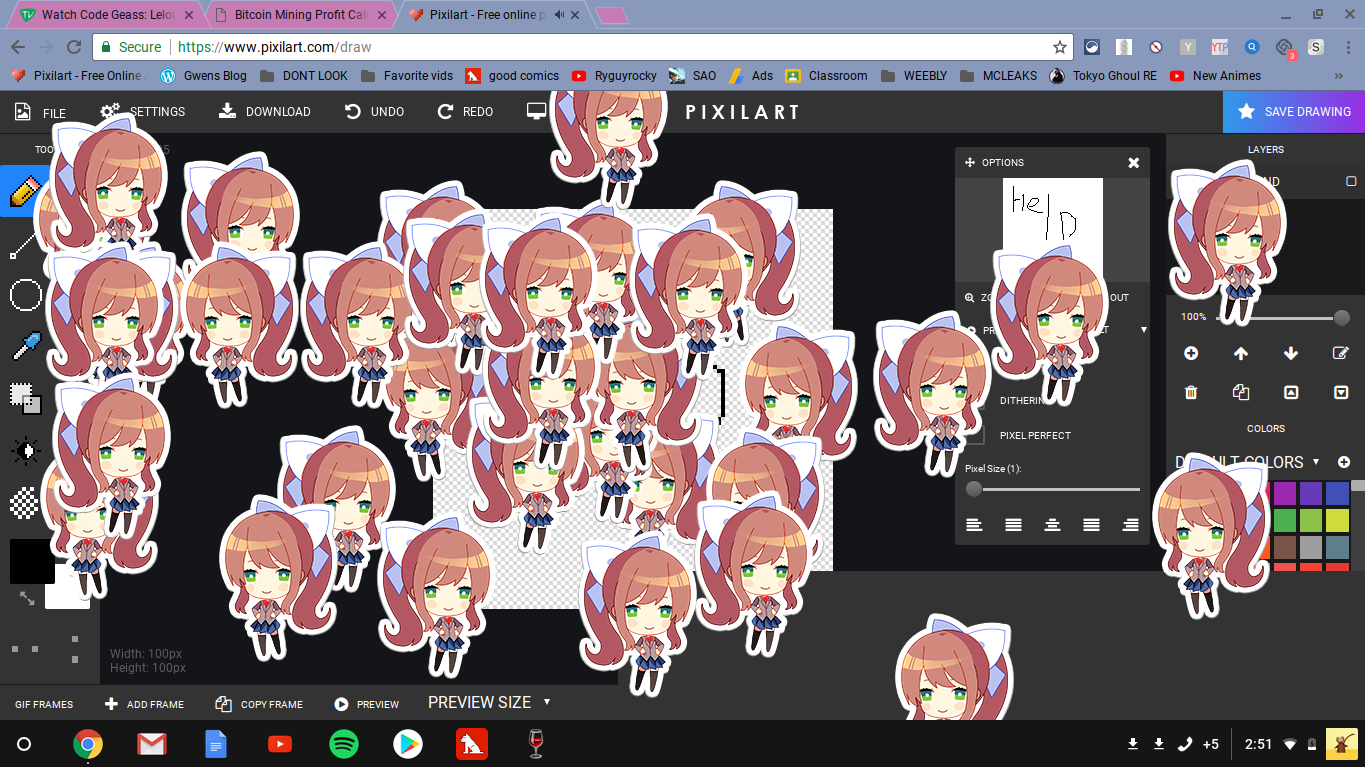Image resolution: width=1365 pixels, height=767 pixels.
Task: Switch to Bitcoin Mining Profit tab
Action: [x=301, y=15]
